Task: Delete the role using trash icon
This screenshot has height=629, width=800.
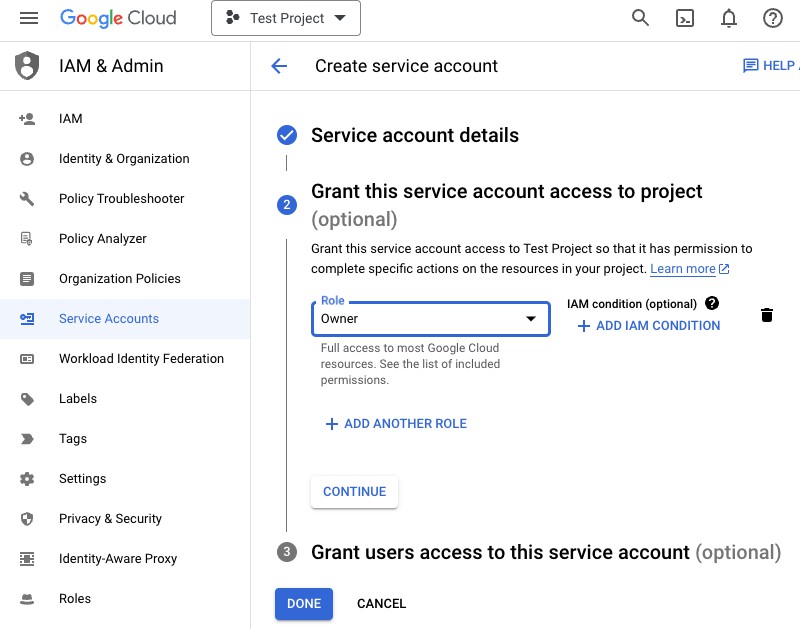Action: (x=767, y=316)
